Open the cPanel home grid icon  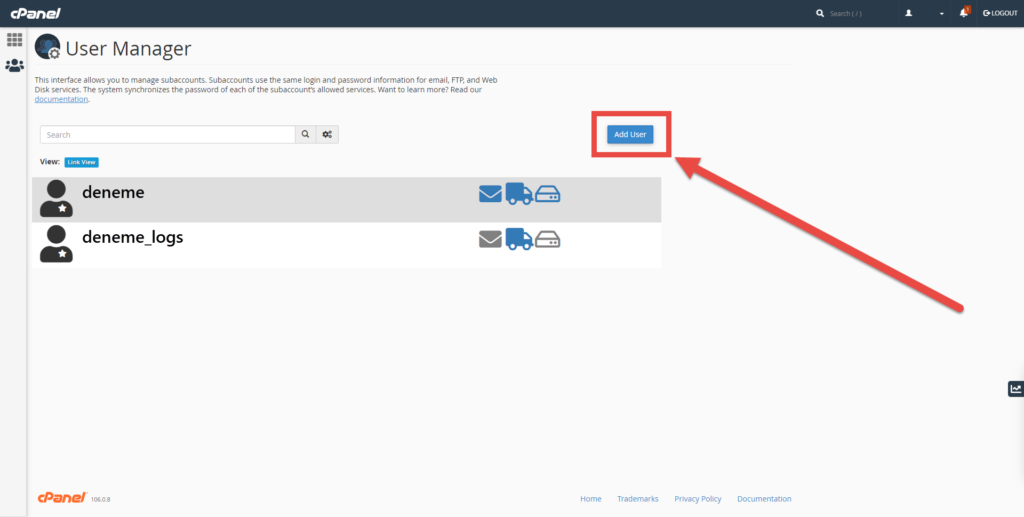[14, 40]
